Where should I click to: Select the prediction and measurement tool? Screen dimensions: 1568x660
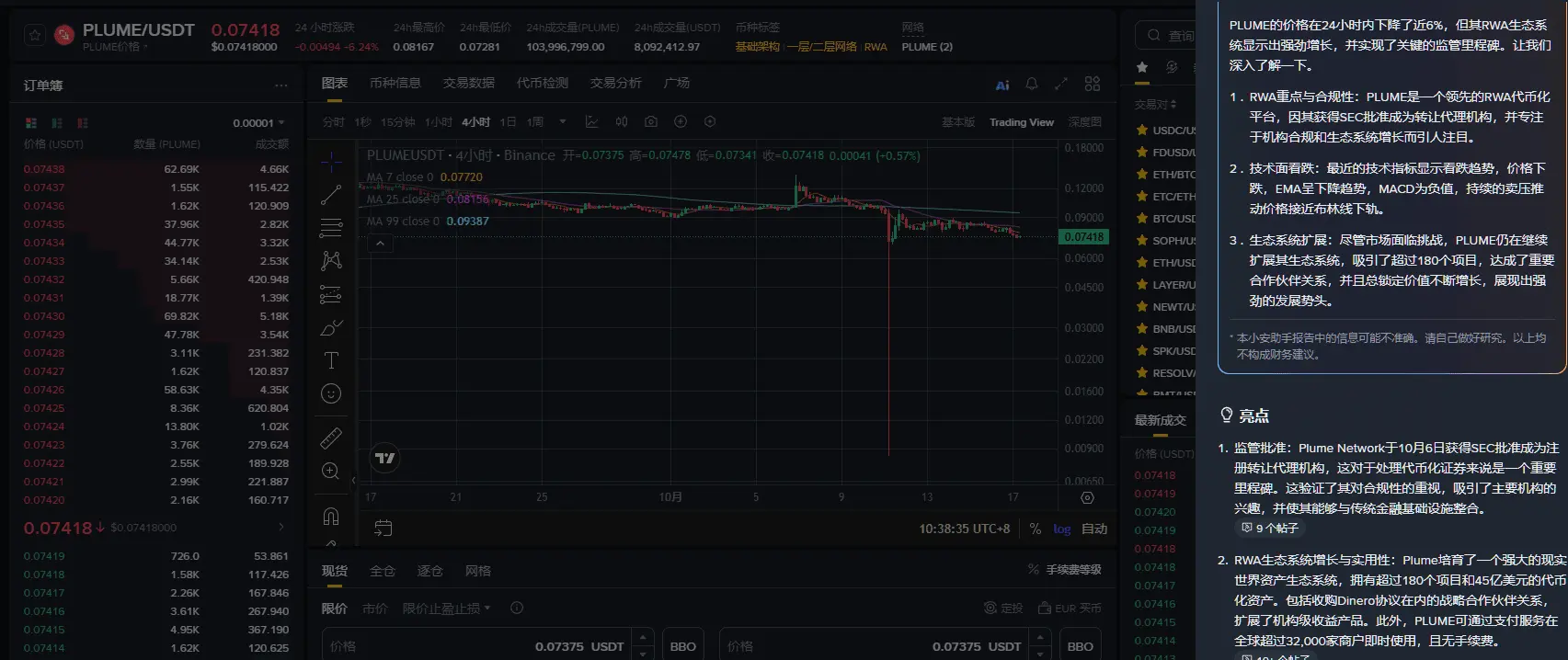coord(331,294)
